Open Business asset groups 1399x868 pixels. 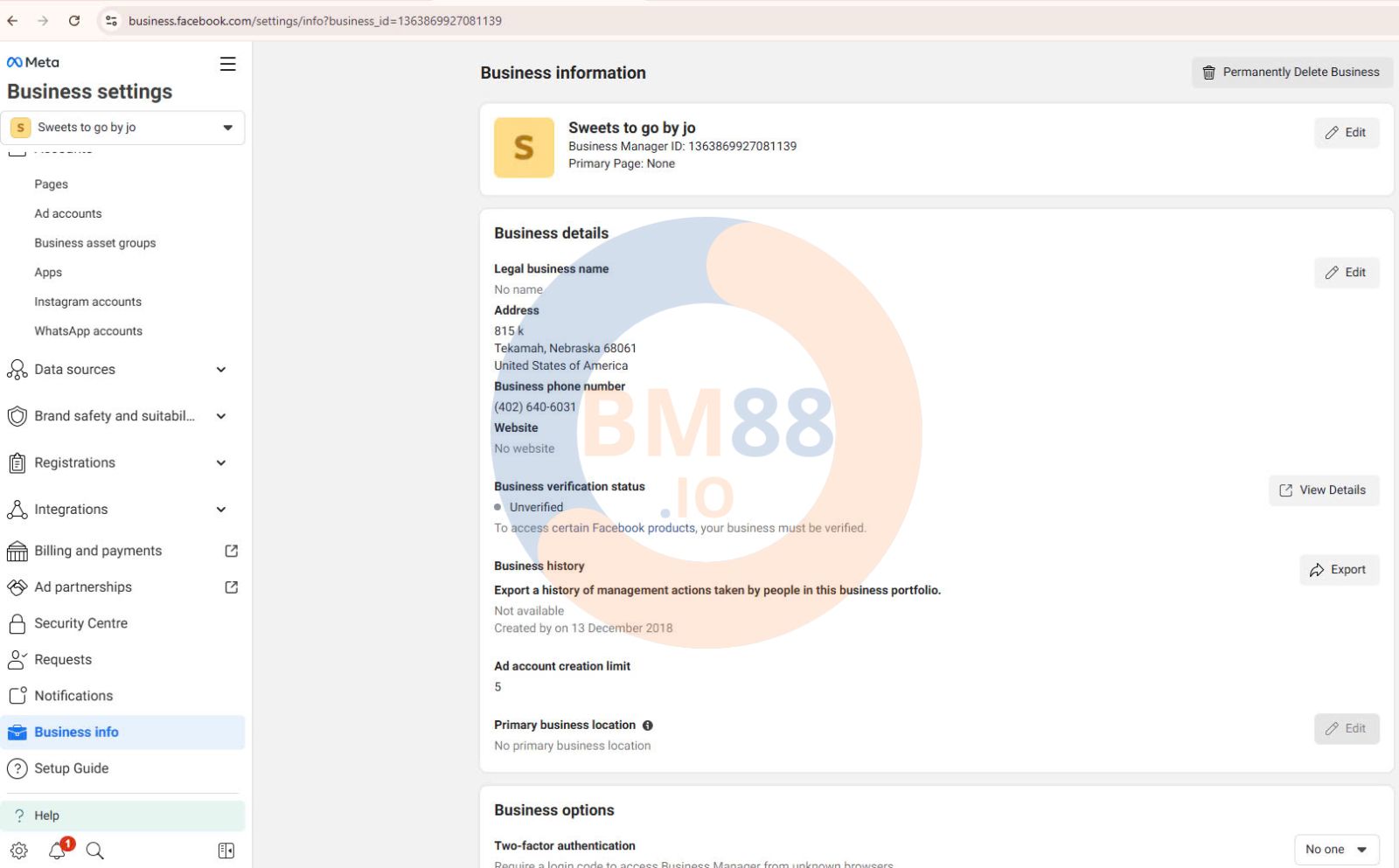(x=95, y=243)
